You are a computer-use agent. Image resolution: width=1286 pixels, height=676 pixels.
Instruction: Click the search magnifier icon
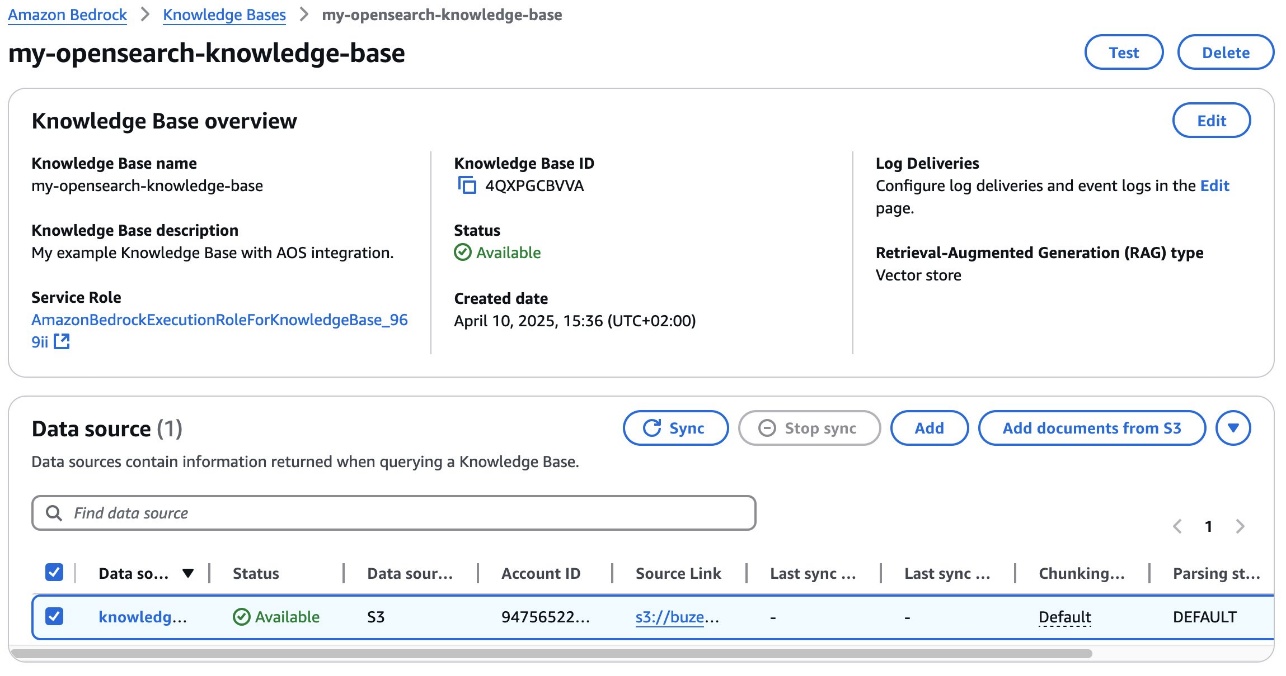(x=54, y=513)
